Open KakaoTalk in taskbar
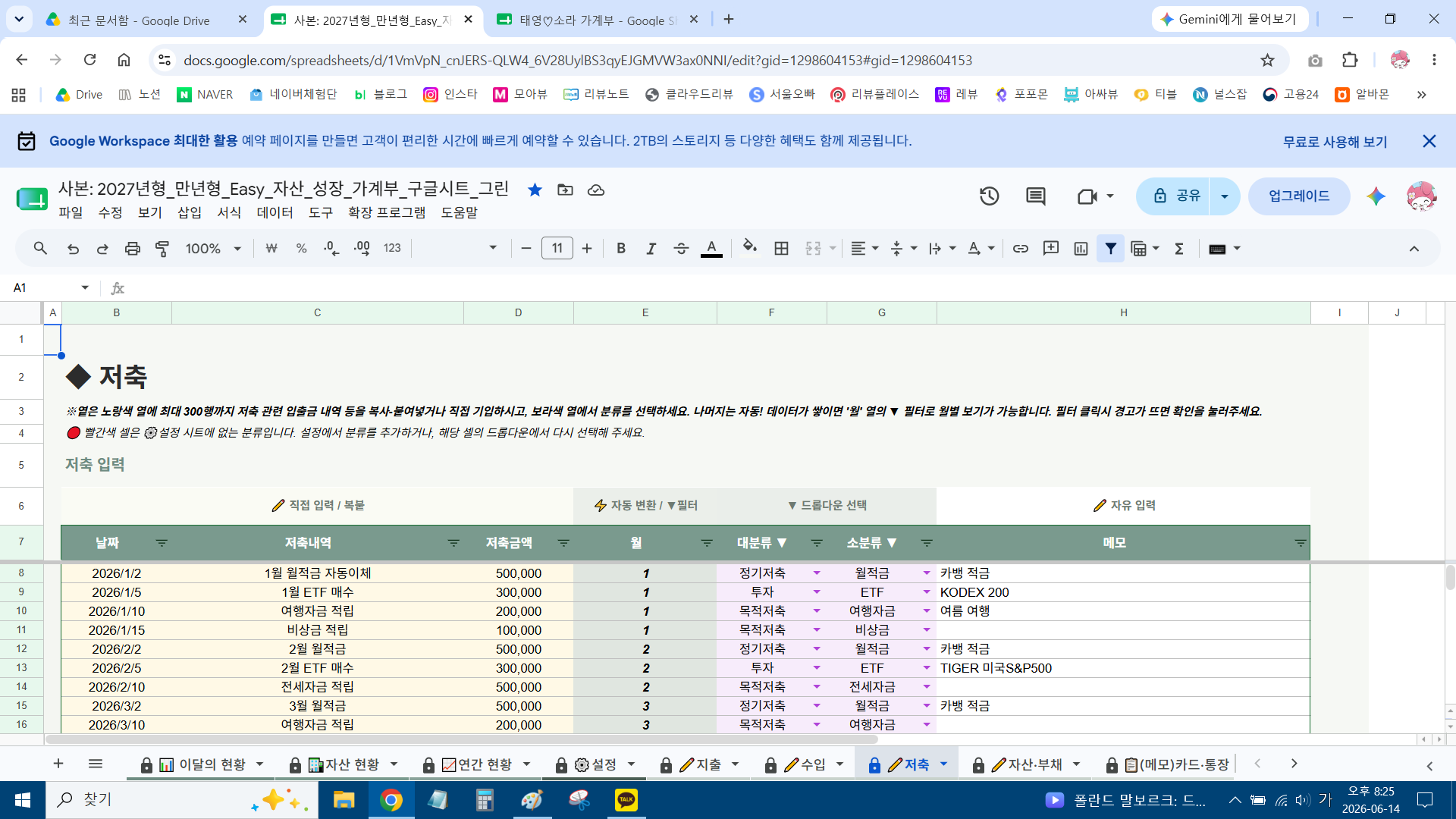Screen dimensions: 1456x819 626,800
